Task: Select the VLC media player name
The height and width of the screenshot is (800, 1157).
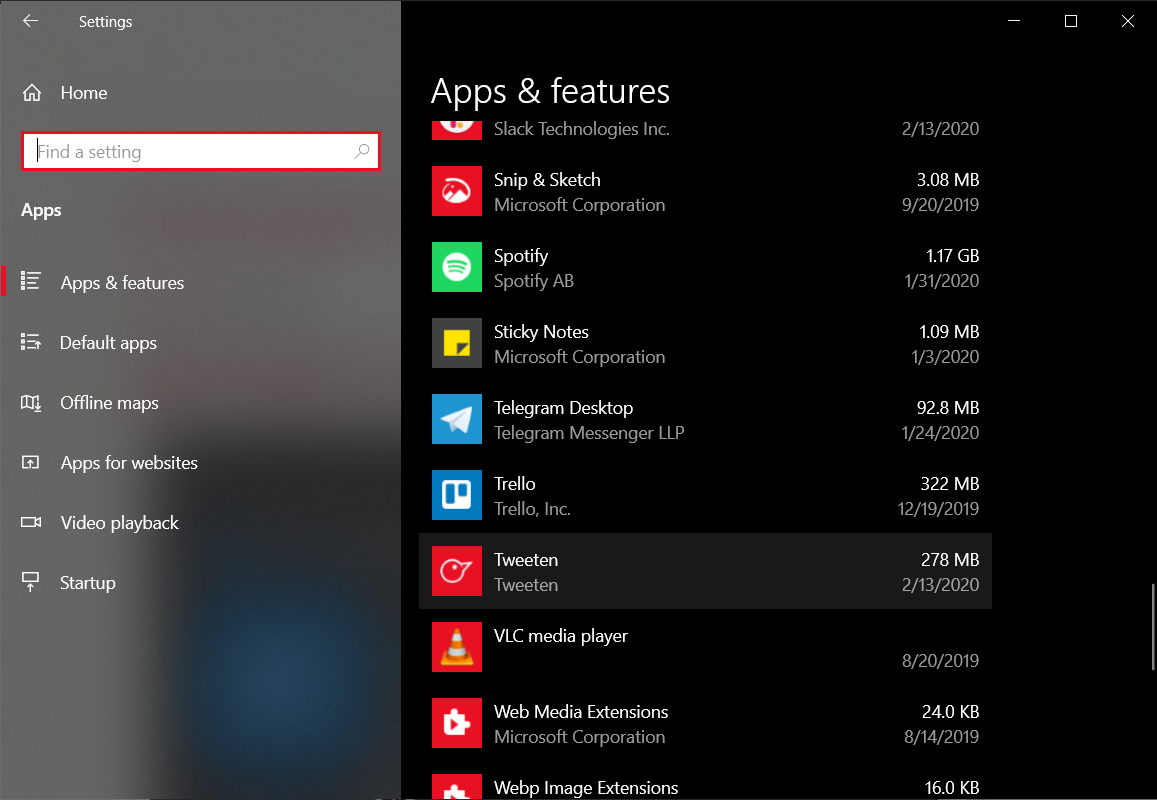Action: (x=561, y=636)
